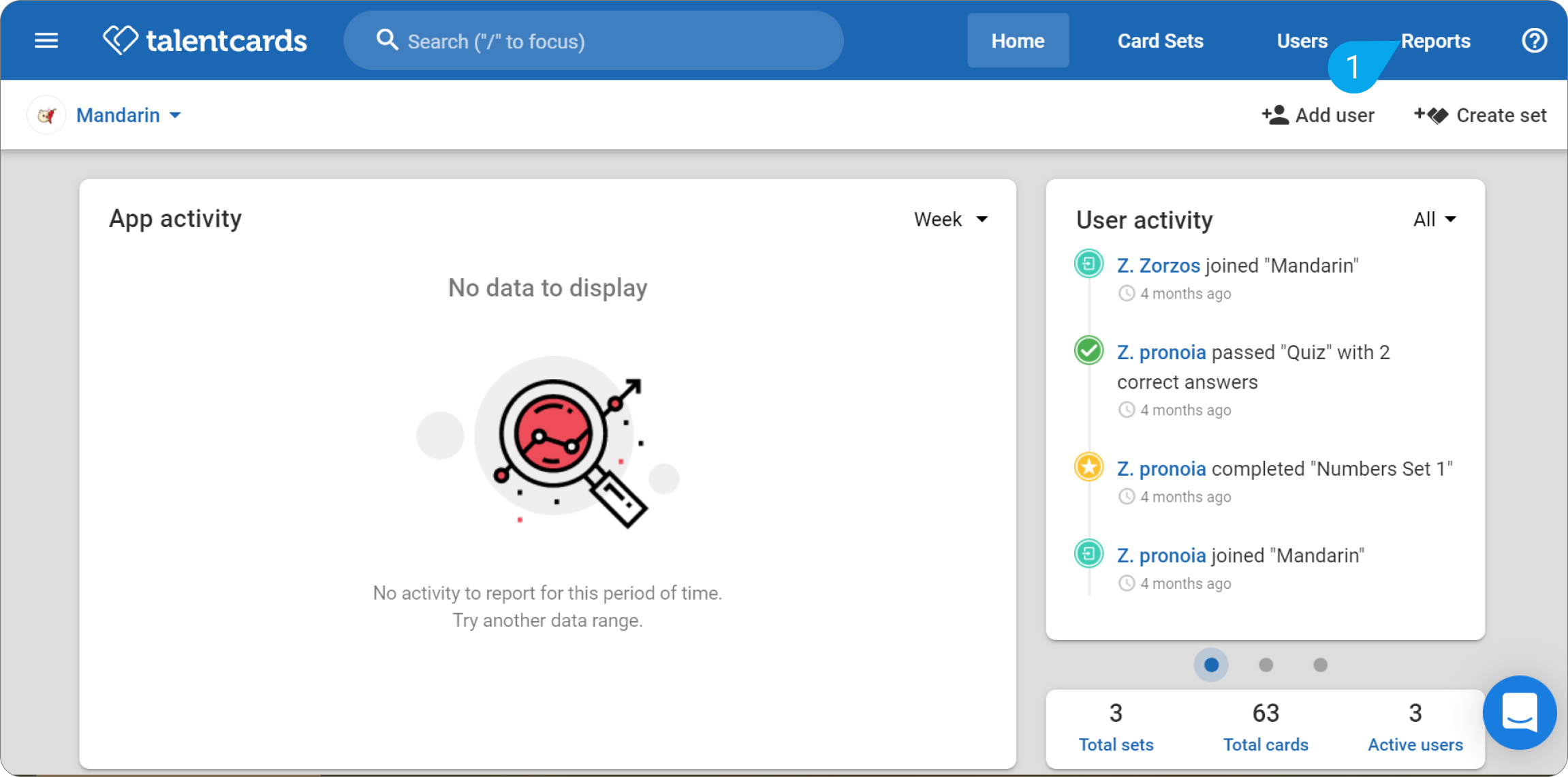The image size is (1568, 777).
Task: Click the Total cards link
Action: tap(1266, 744)
